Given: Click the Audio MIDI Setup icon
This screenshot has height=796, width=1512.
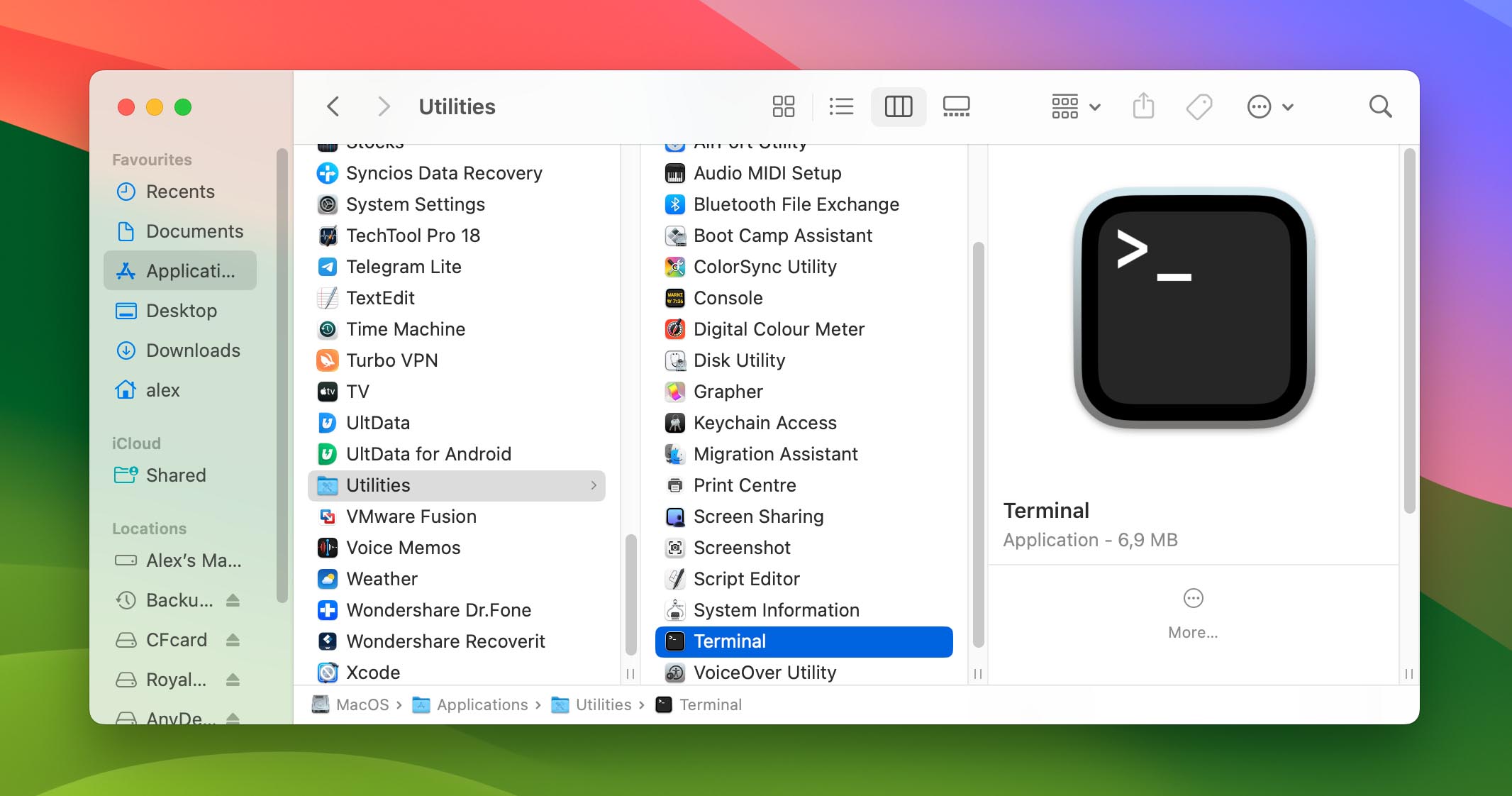Looking at the screenshot, I should click(x=675, y=173).
